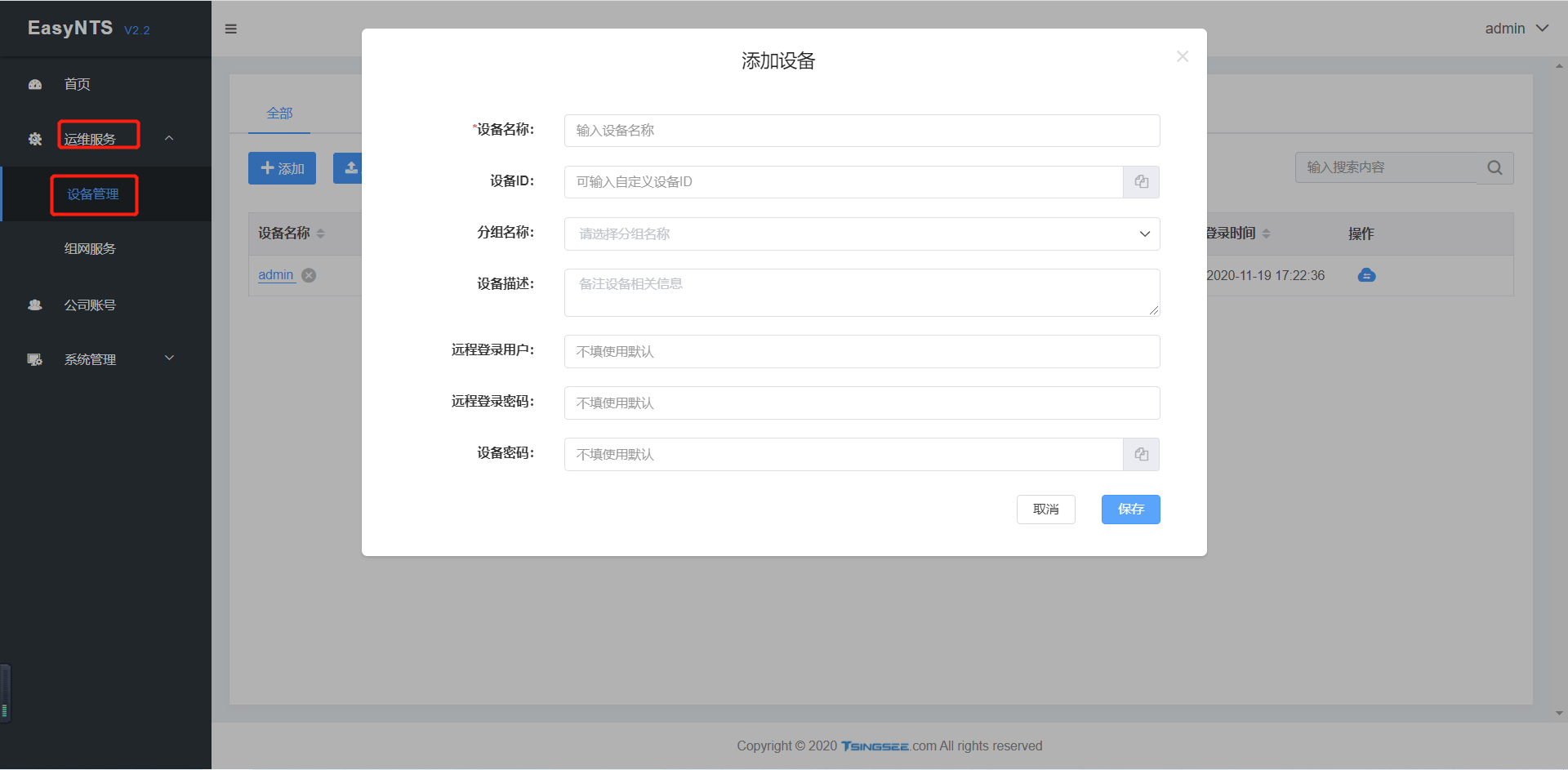Focus the 设备密码 input field

(x=844, y=454)
